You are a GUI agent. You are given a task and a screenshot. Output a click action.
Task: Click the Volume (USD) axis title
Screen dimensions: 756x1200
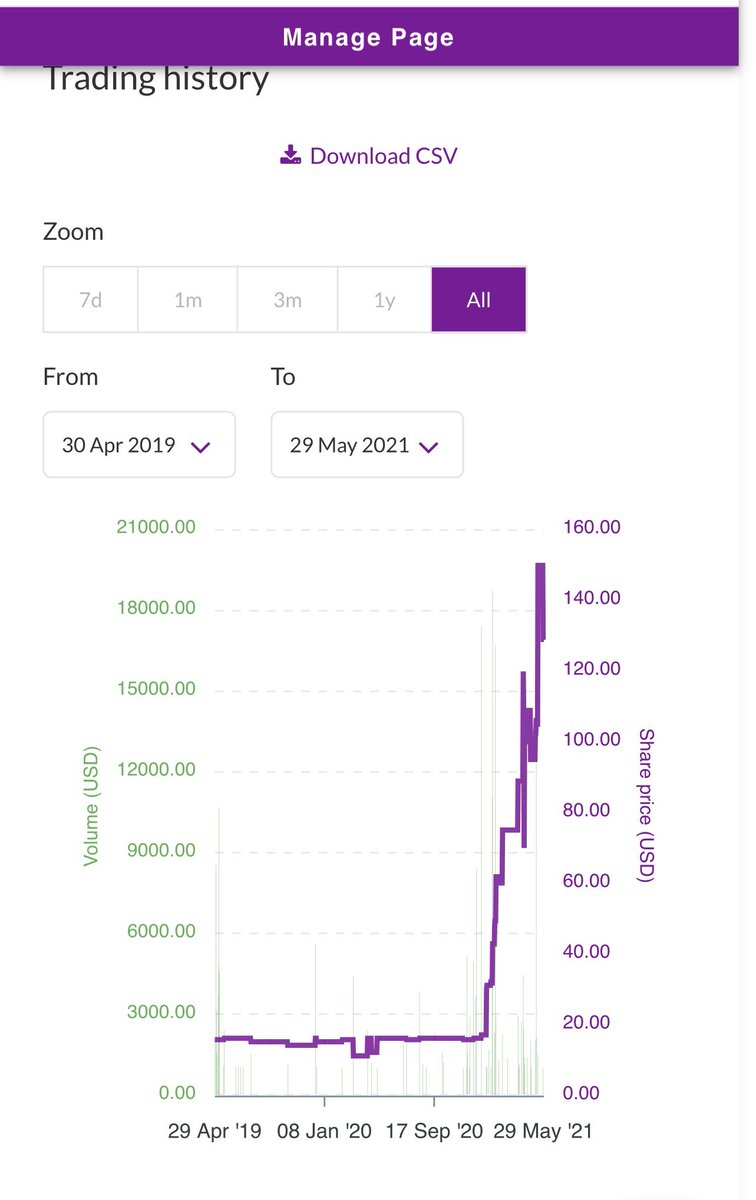91,806
